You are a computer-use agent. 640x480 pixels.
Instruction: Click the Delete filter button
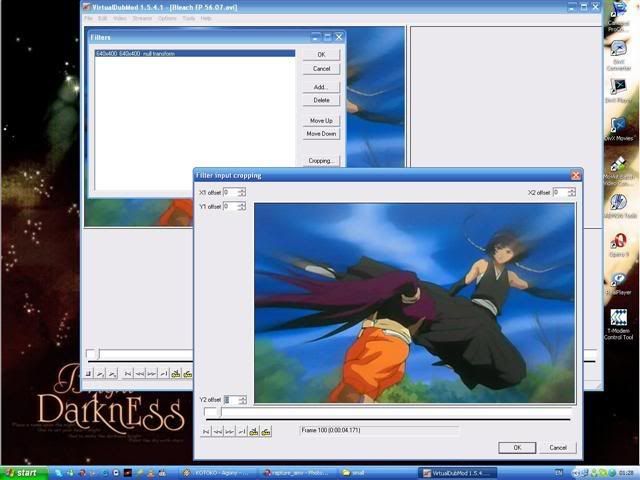coord(321,100)
